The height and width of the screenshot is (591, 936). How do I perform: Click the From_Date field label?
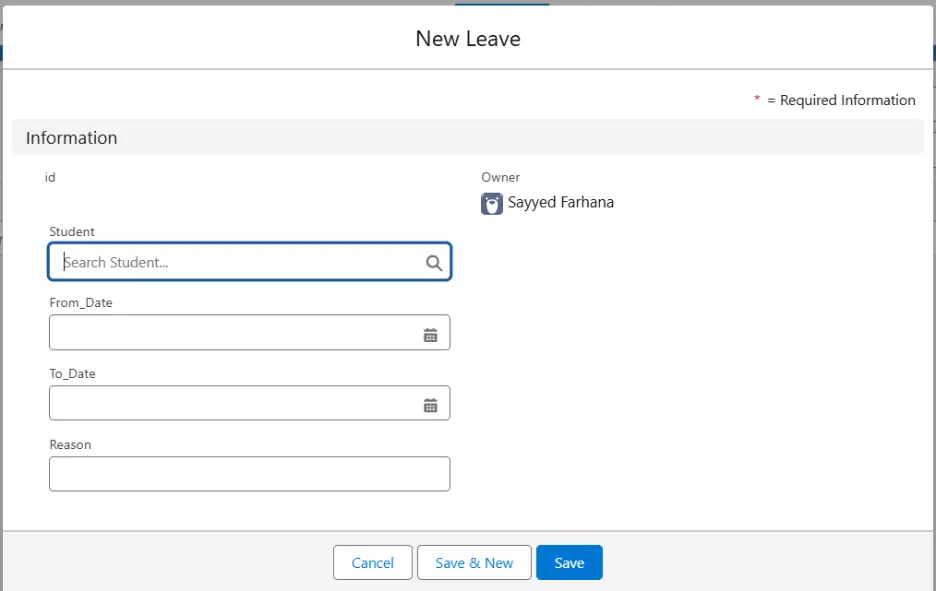click(x=81, y=303)
